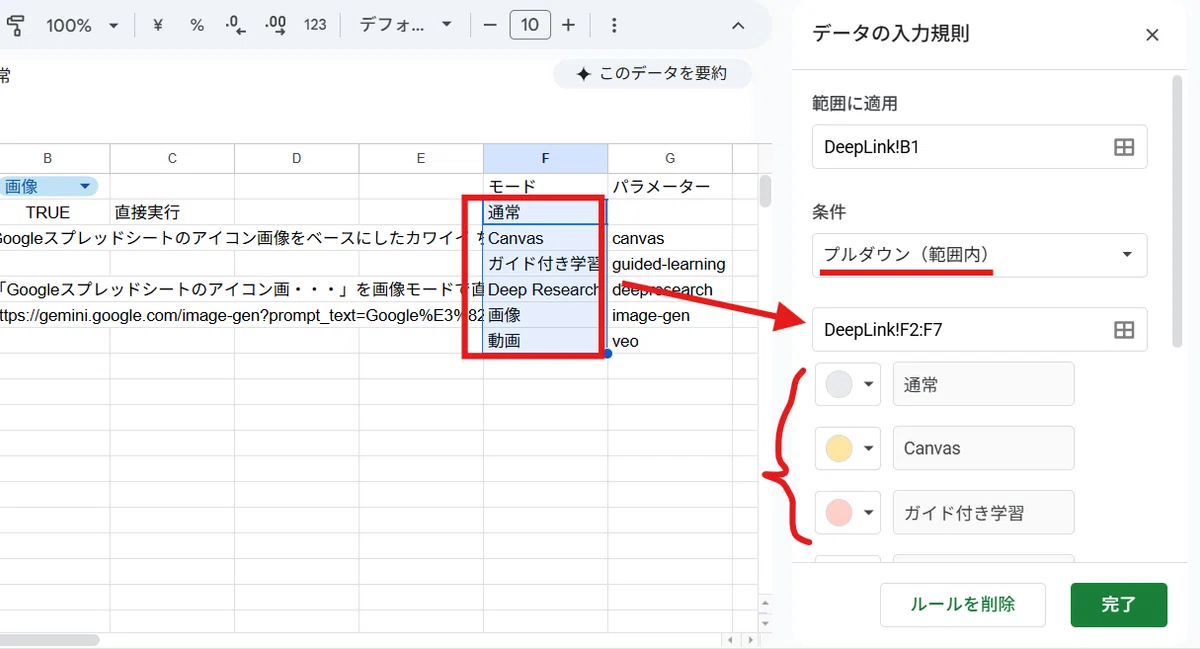The height and width of the screenshot is (649, 1200).
Task: Select column C header
Action: click(x=172, y=158)
